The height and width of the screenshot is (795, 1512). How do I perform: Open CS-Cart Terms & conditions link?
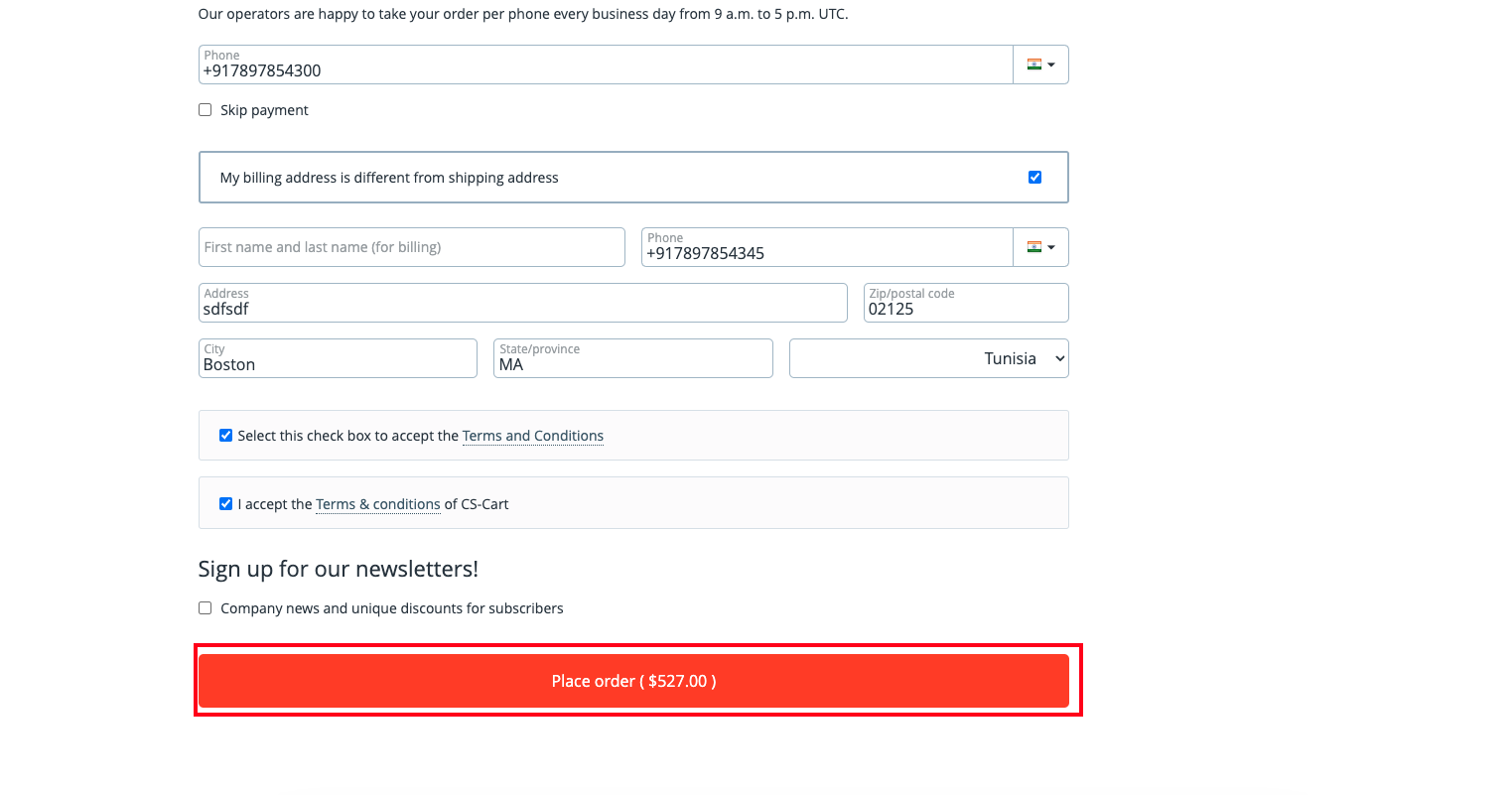378,504
